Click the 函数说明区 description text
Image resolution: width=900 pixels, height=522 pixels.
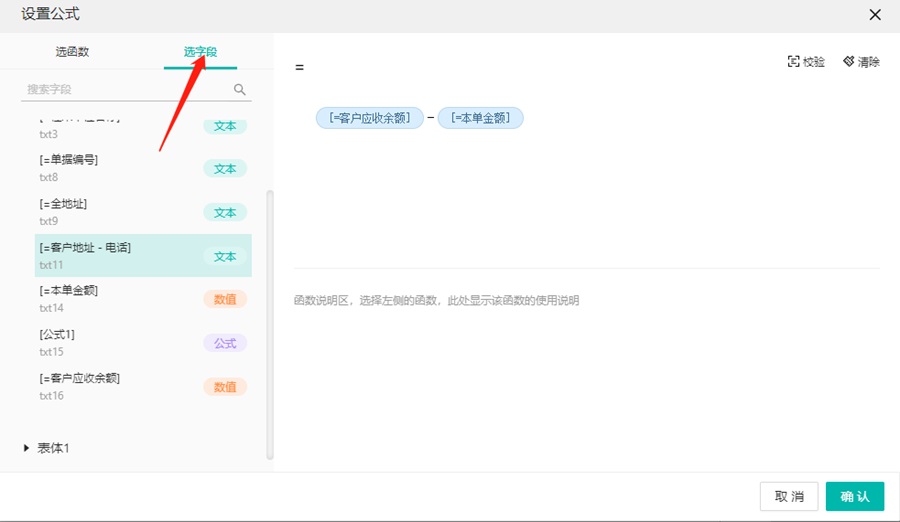(x=436, y=300)
